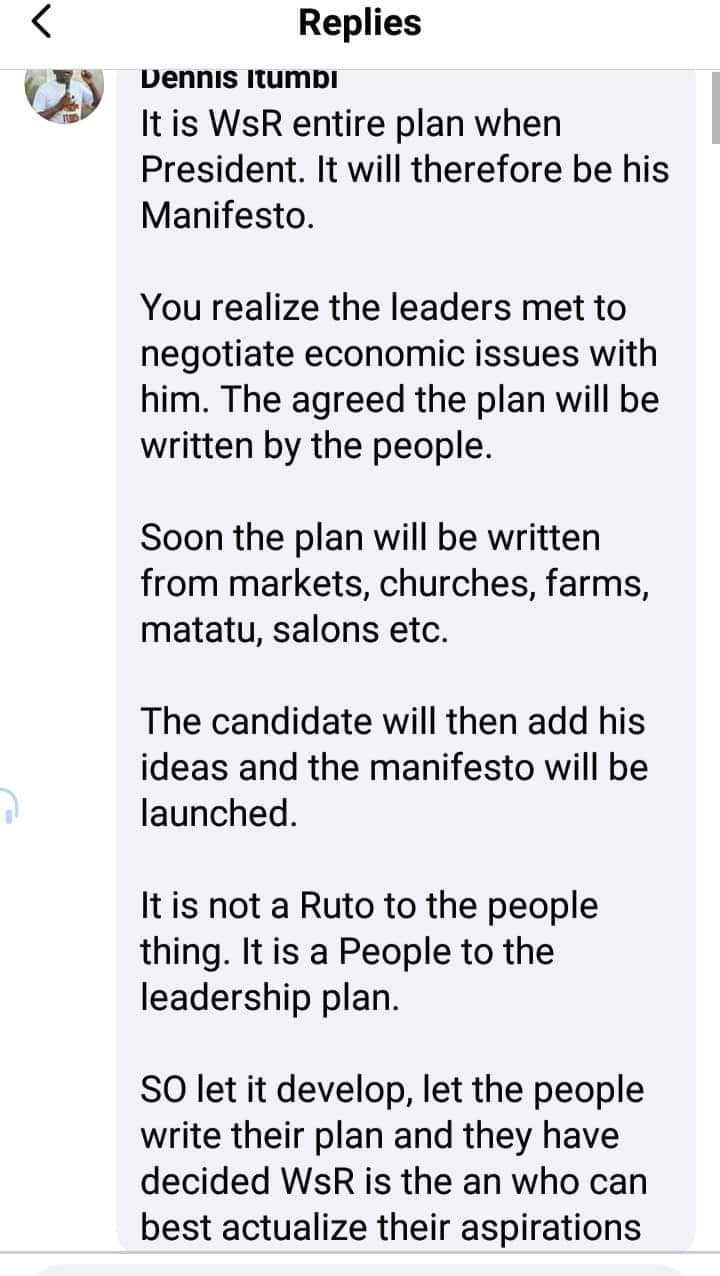Go back using the top-left arrow
720x1276 pixels.
42,23
